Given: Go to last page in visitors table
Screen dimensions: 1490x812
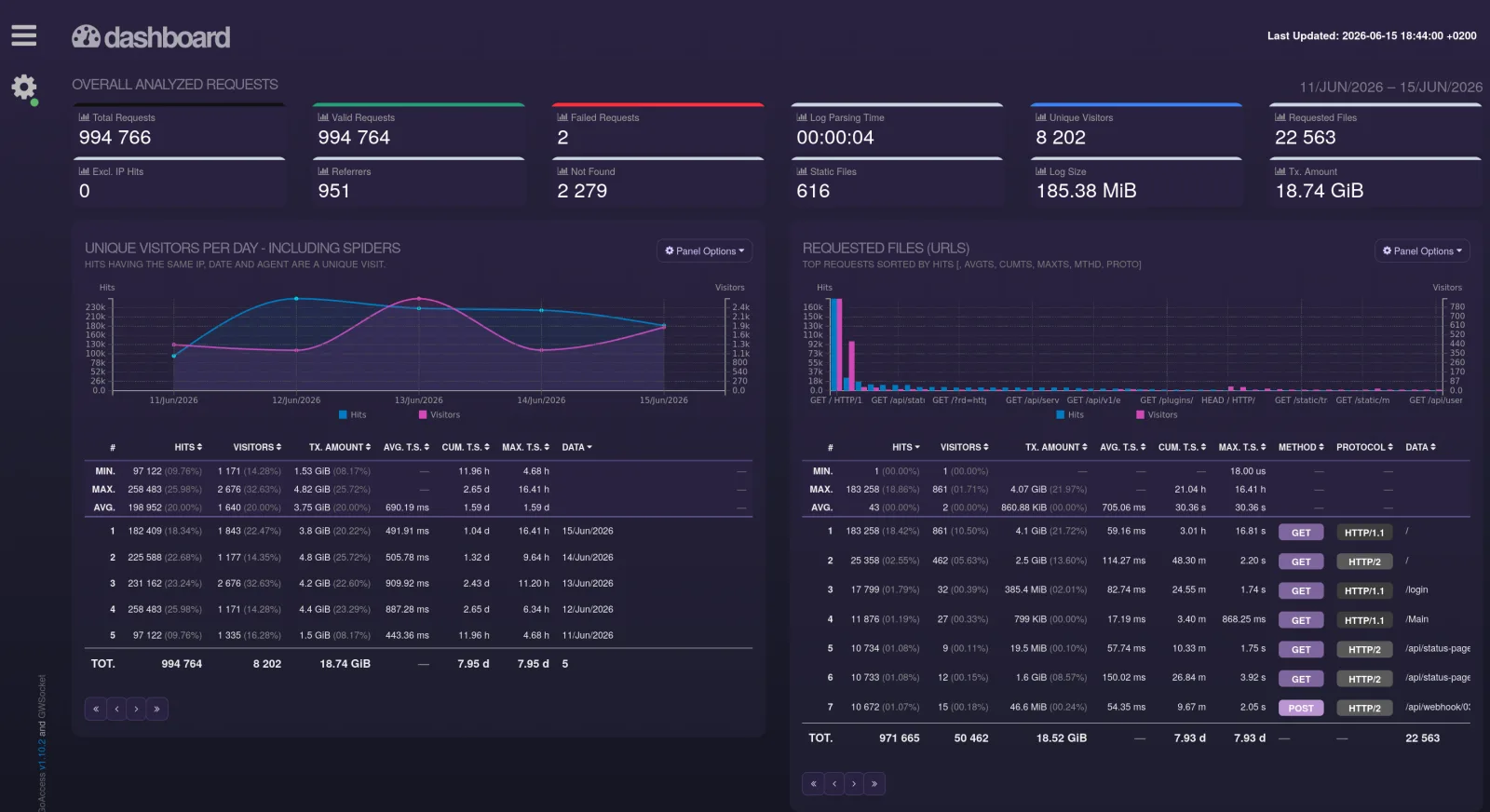Looking at the screenshot, I should pyautogui.click(x=156, y=709).
